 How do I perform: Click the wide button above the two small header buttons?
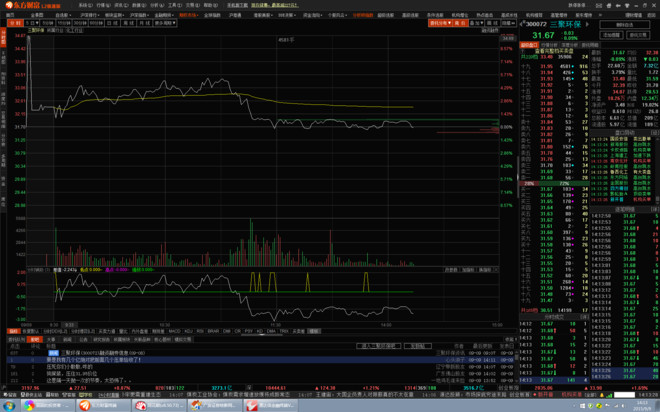[x=624, y=25]
